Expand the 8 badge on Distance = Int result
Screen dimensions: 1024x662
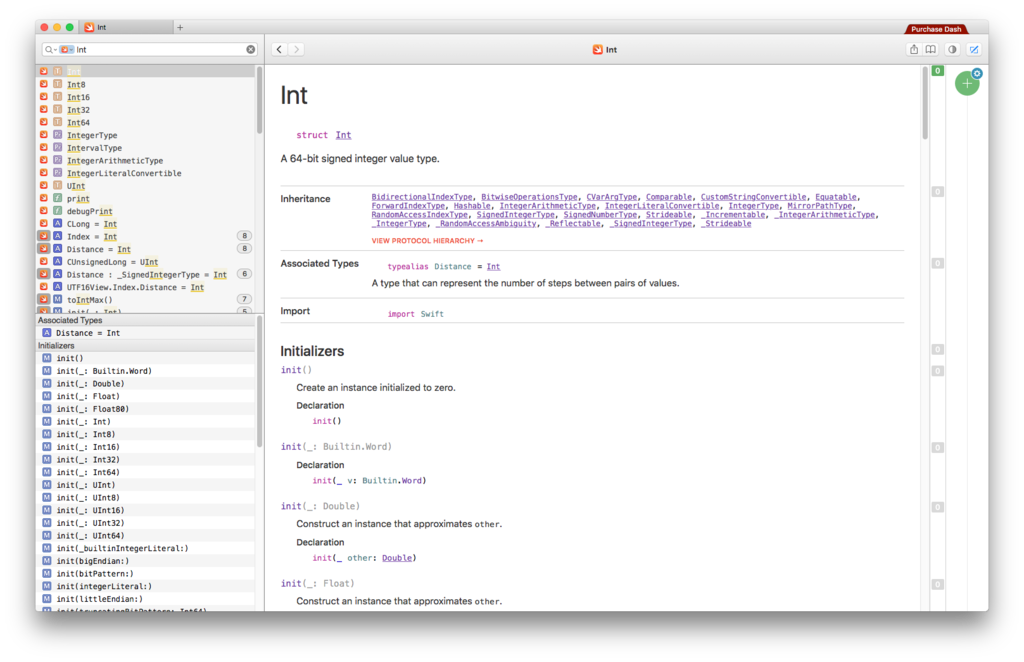coord(244,249)
